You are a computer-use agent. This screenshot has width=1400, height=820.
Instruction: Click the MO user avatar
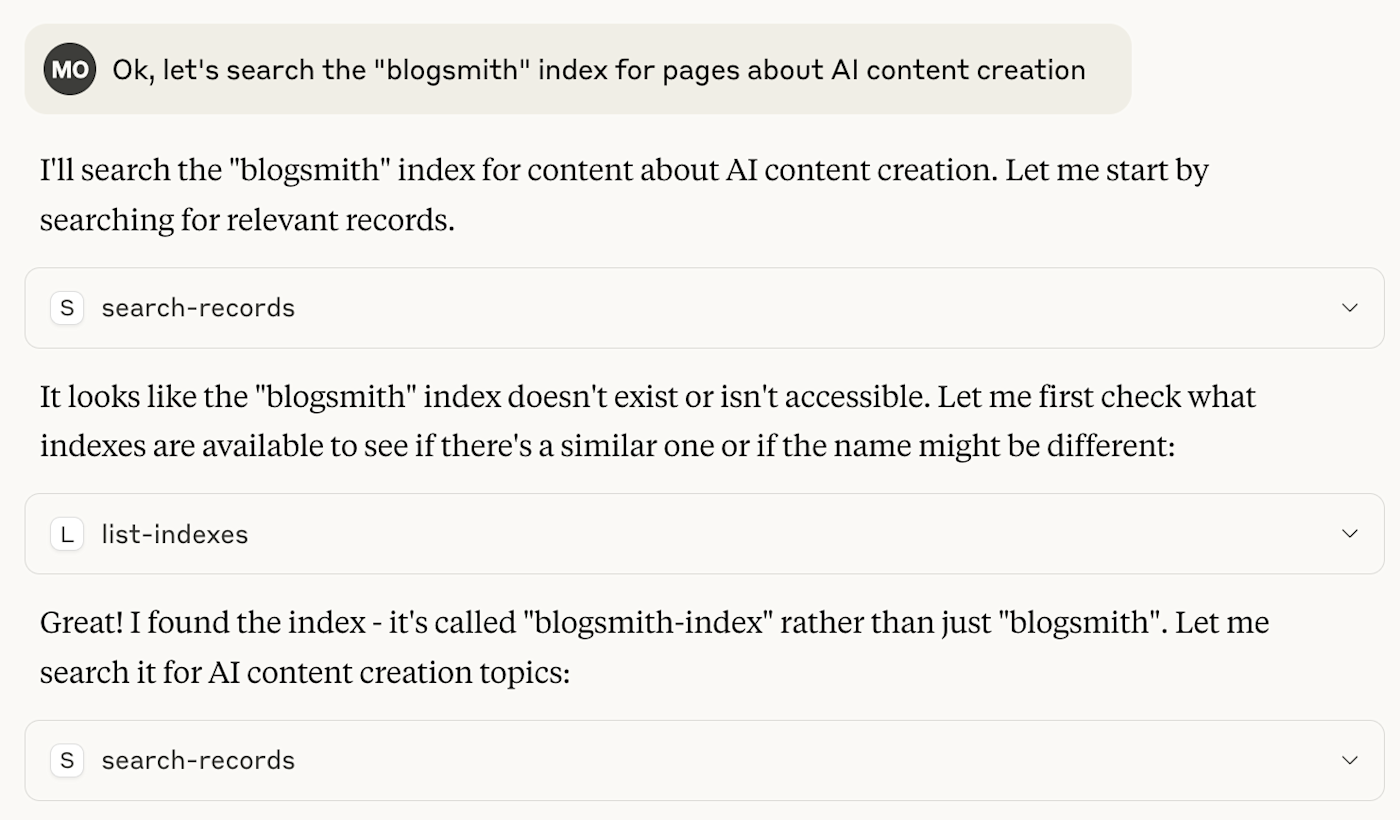point(70,69)
